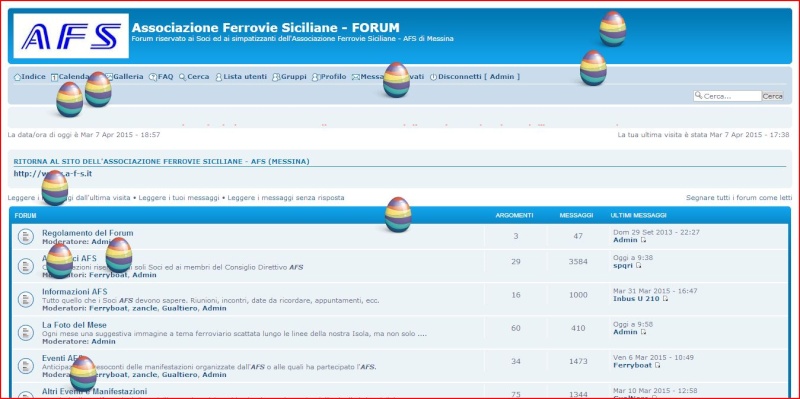Image resolution: width=800 pixels, height=399 pixels.
Task: Open the Regolamento del Forum forum
Action: (87, 233)
